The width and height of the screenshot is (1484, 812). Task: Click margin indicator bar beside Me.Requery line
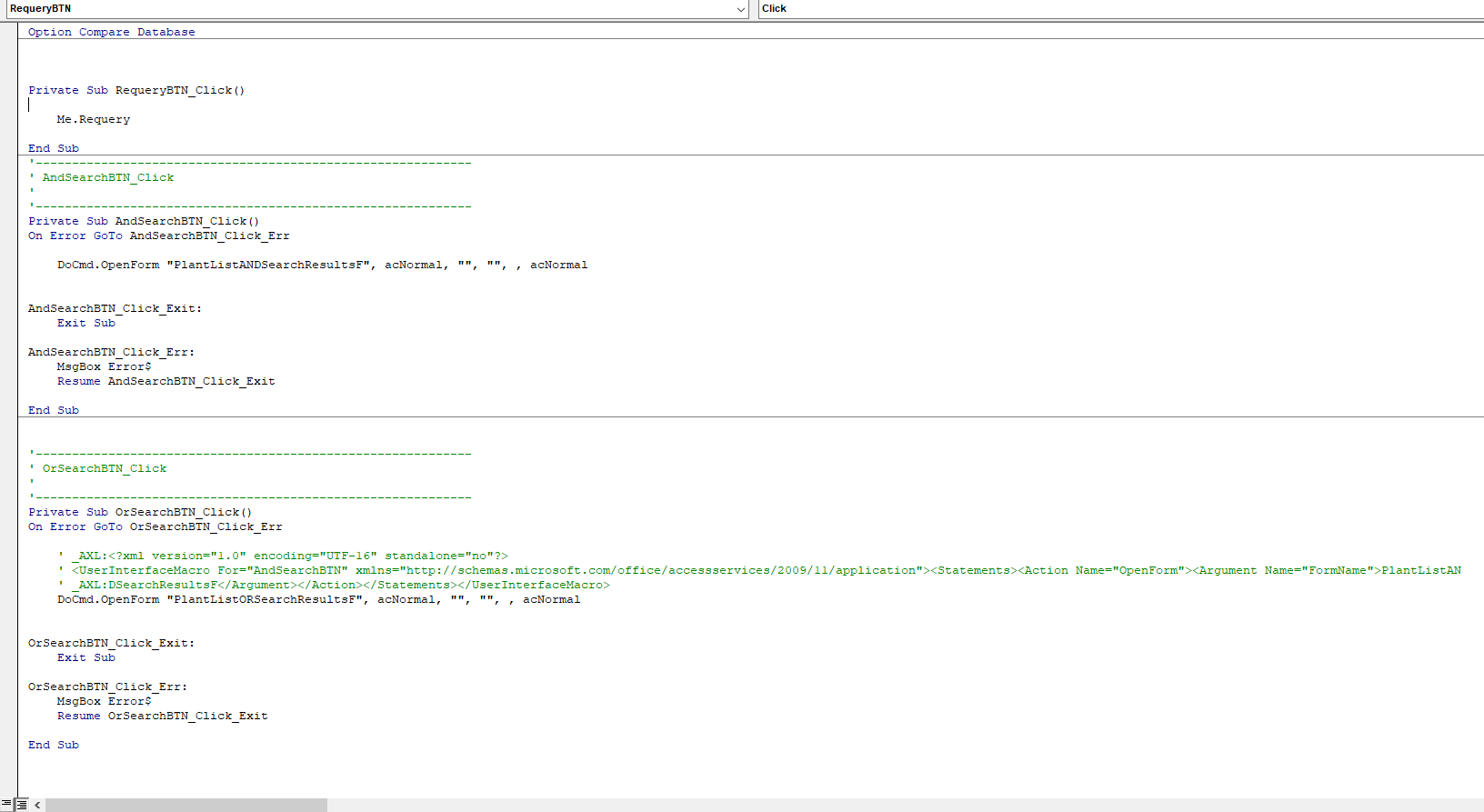[8, 119]
